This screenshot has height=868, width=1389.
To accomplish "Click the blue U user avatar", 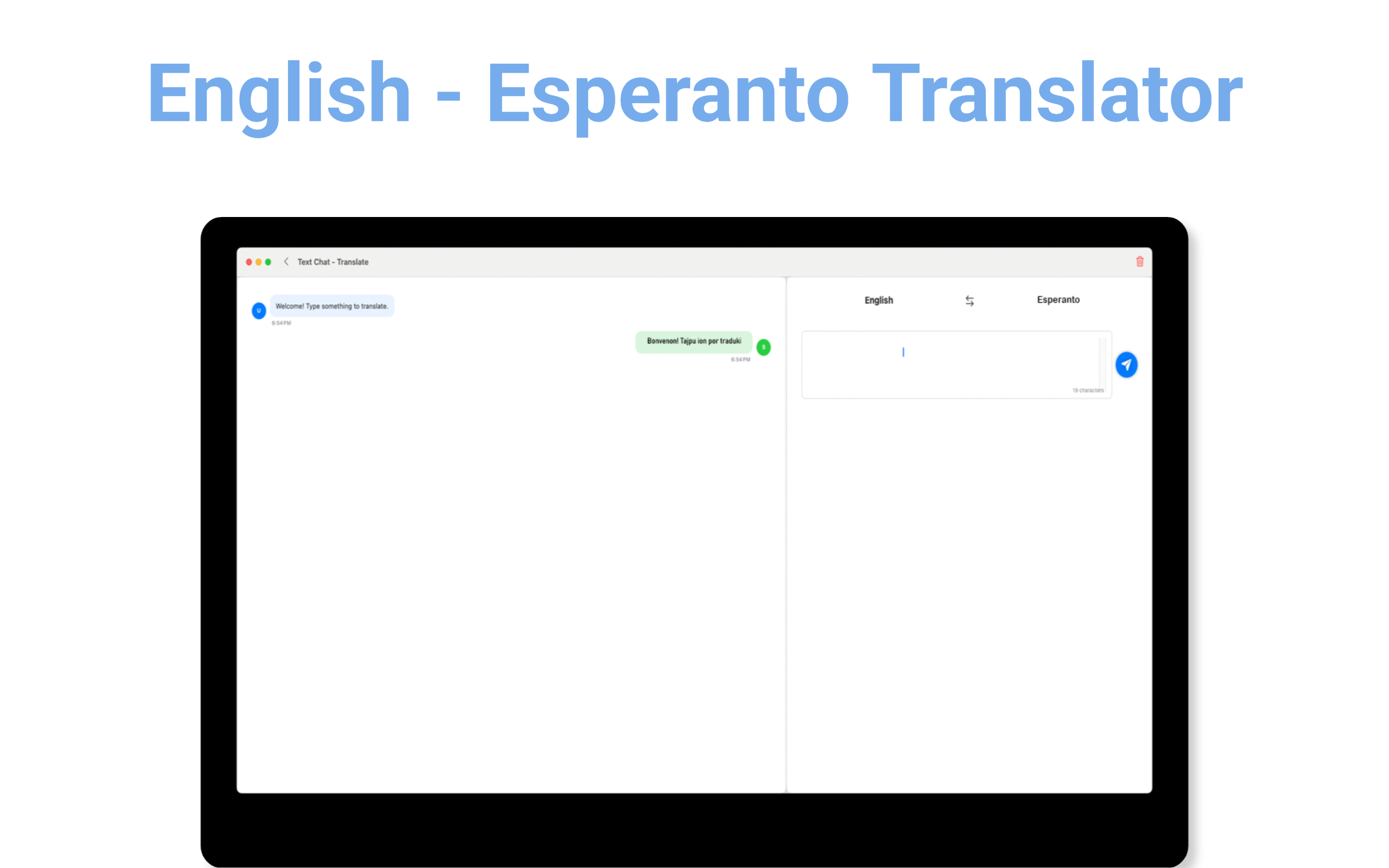I will 259,311.
